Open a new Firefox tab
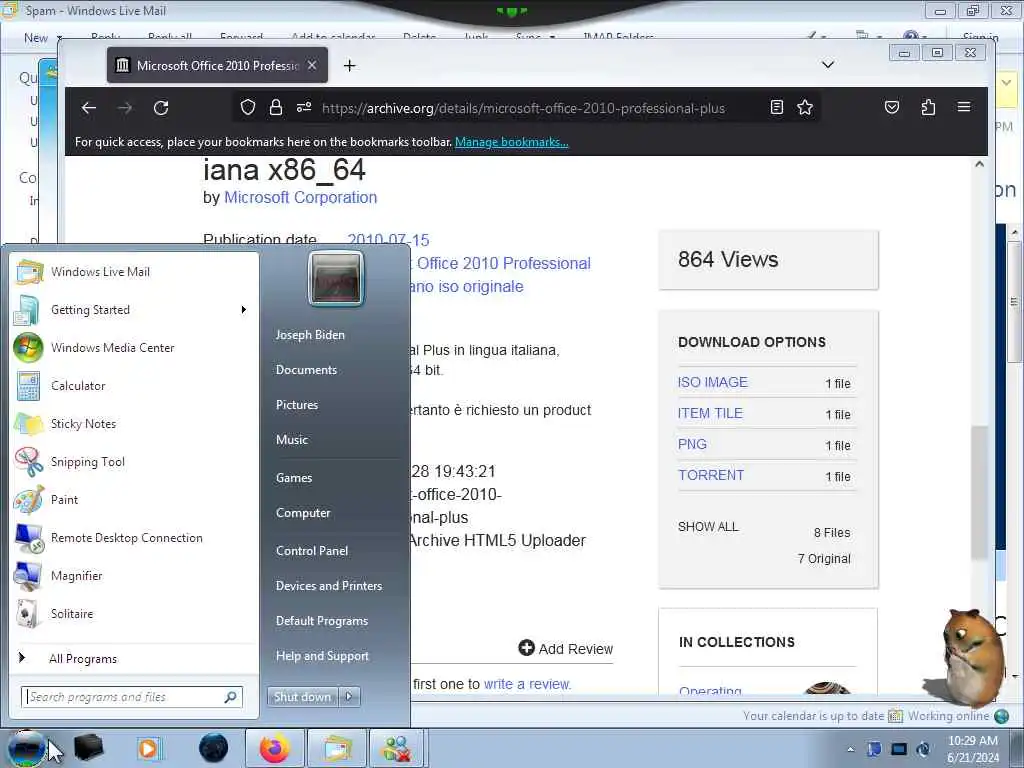 349,65
